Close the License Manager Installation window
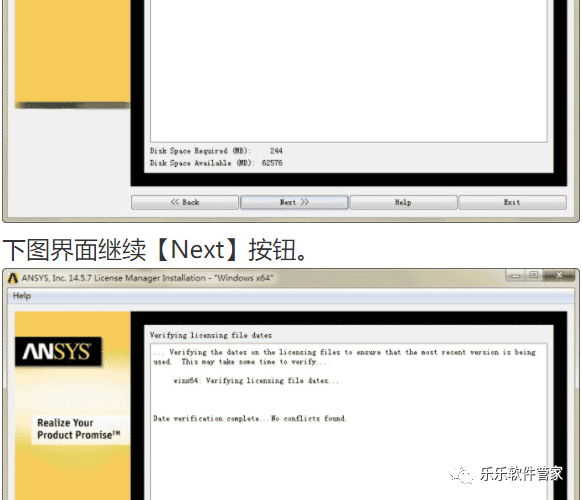582x500 pixels. [x=559, y=275]
